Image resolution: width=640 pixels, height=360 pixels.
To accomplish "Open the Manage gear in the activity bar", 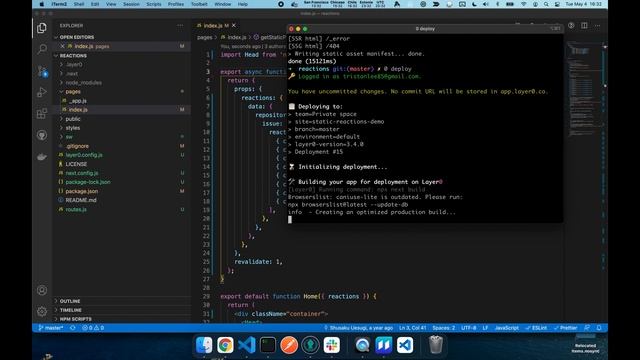I will [x=42, y=311].
